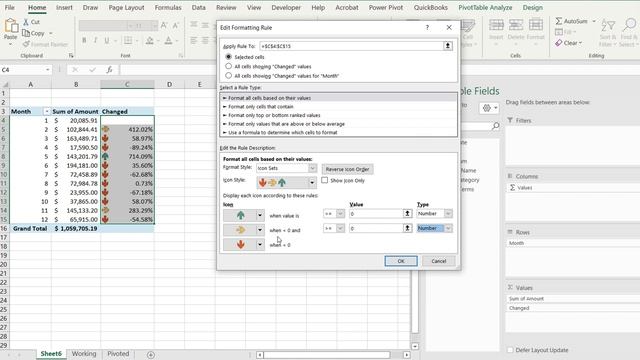Open the File menu

(9, 7)
